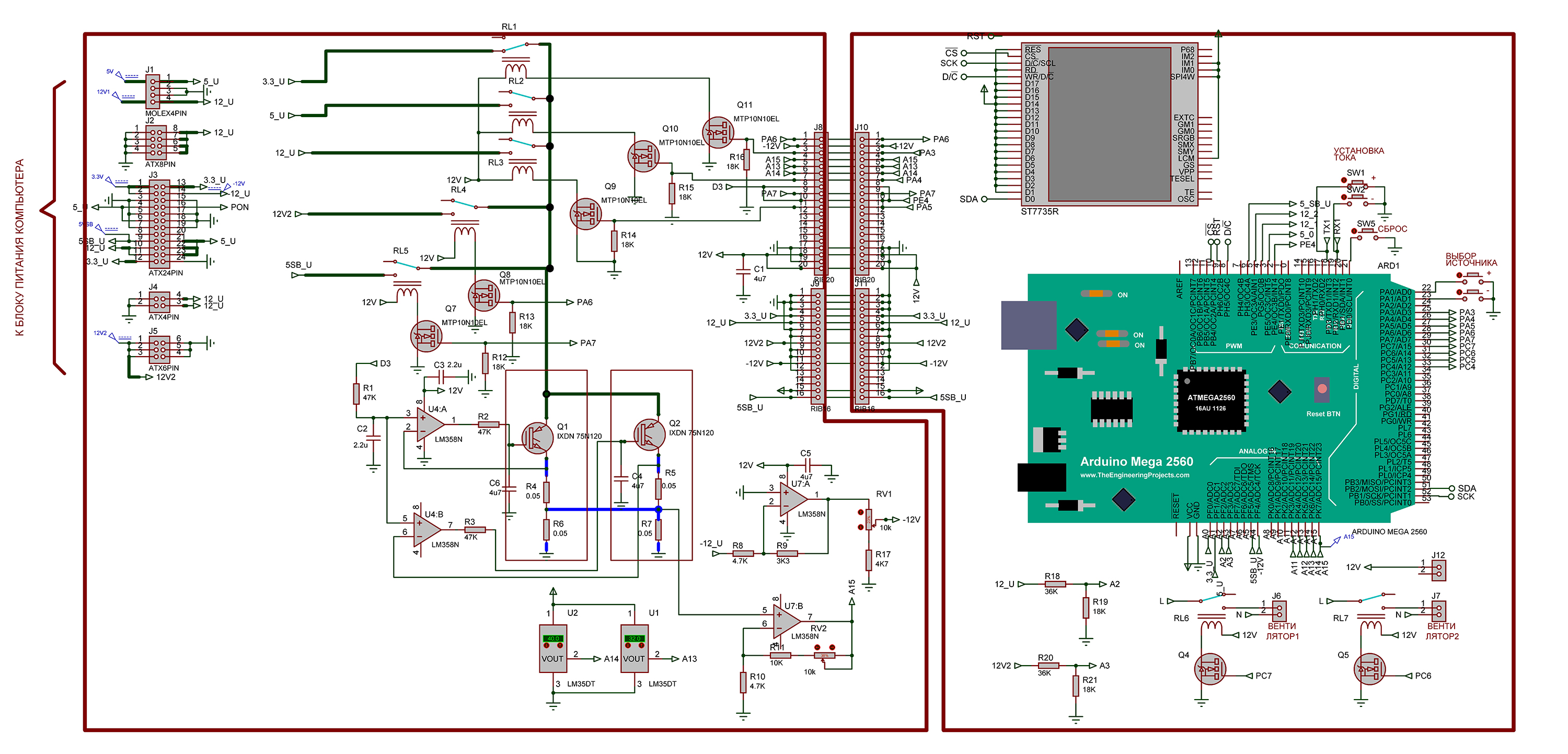Click the U1 LM35DT temperature sensor

(635, 648)
